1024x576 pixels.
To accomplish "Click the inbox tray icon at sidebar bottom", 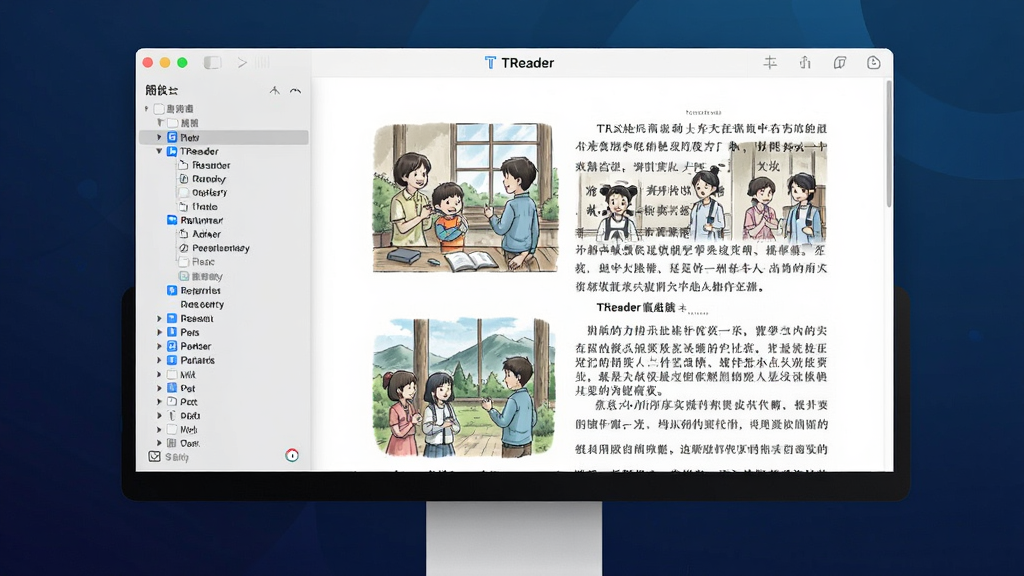I will (154, 456).
